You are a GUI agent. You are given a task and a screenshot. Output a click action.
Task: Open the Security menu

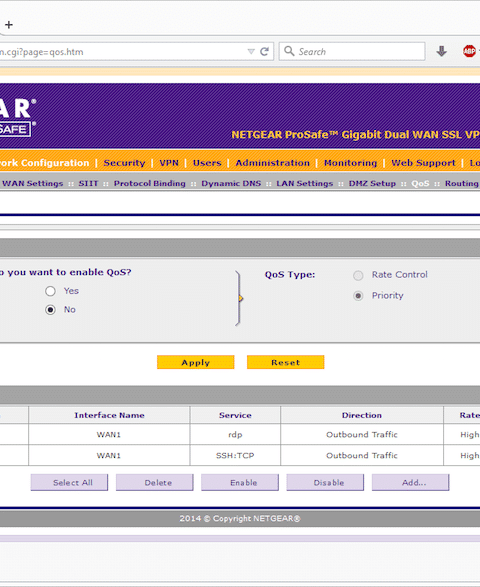pos(124,163)
